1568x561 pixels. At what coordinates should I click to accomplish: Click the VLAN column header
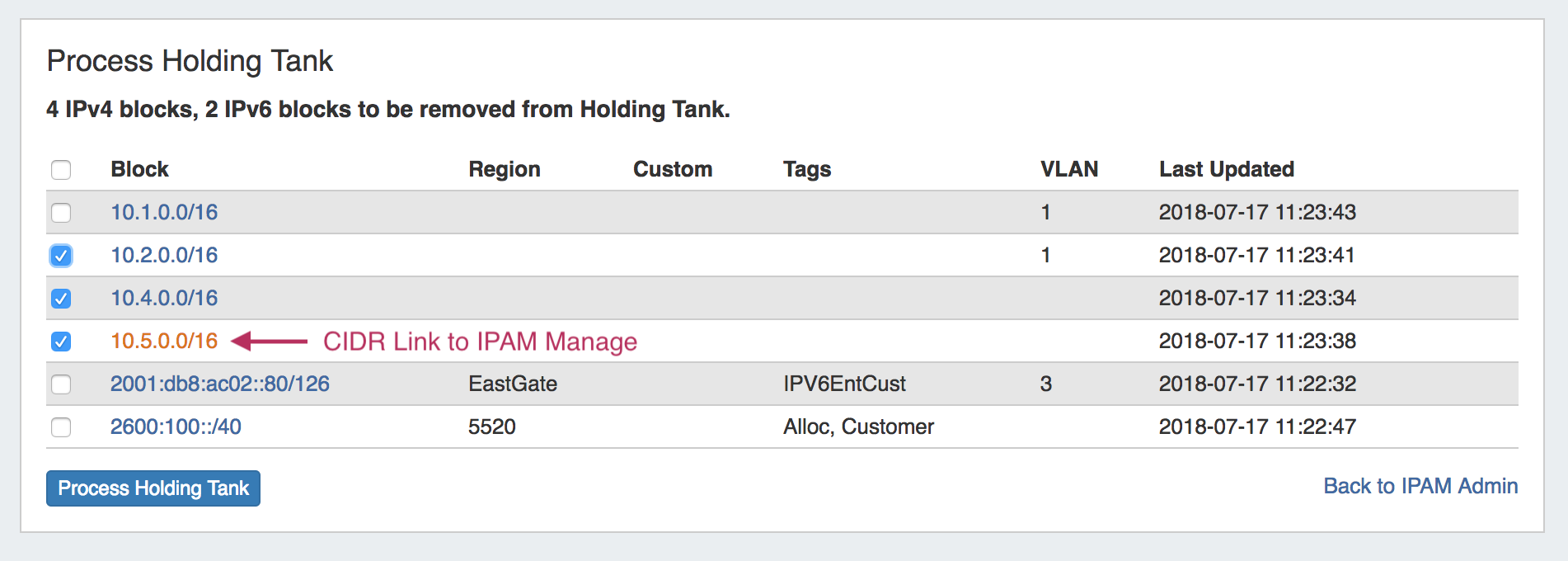click(x=1069, y=170)
